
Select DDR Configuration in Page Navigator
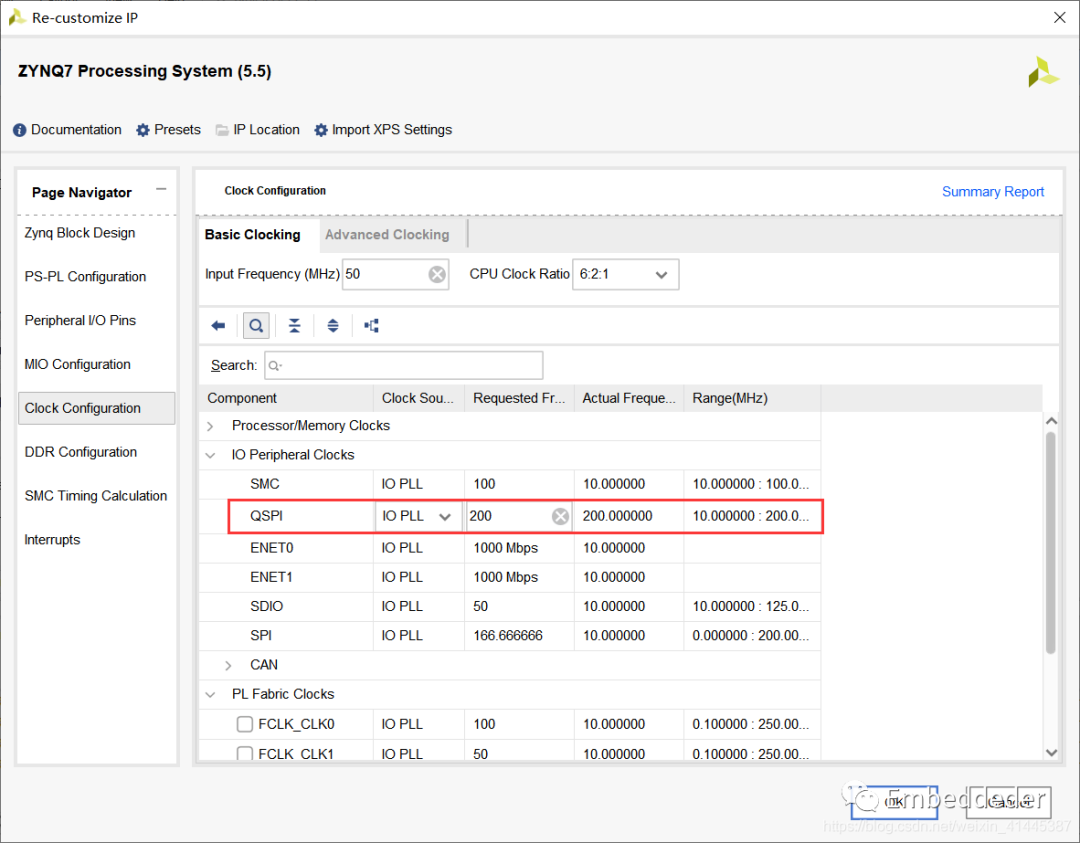81,452
